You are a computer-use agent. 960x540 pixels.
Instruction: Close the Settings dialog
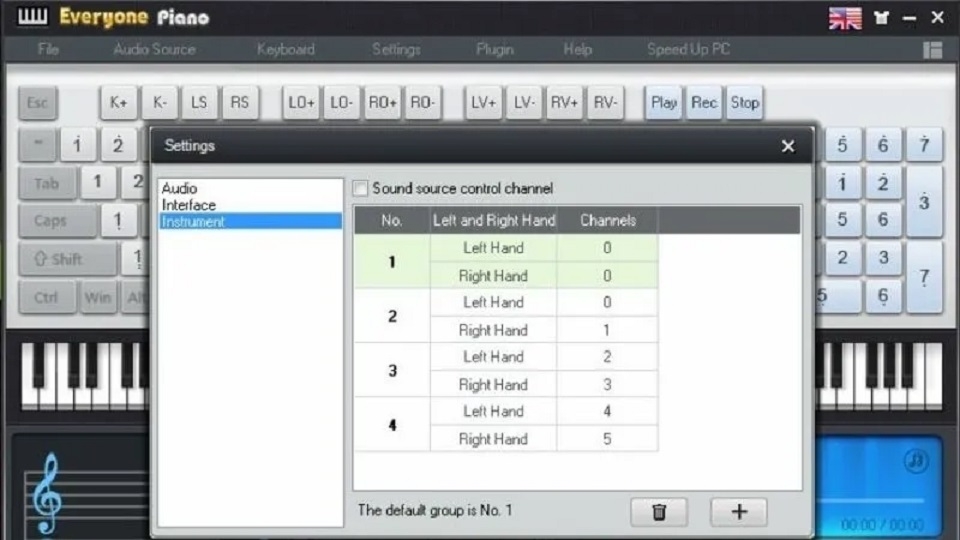[x=788, y=146]
